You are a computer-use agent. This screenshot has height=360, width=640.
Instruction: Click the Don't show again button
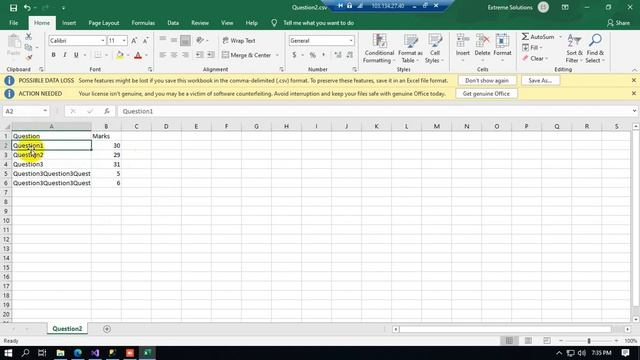487,80
